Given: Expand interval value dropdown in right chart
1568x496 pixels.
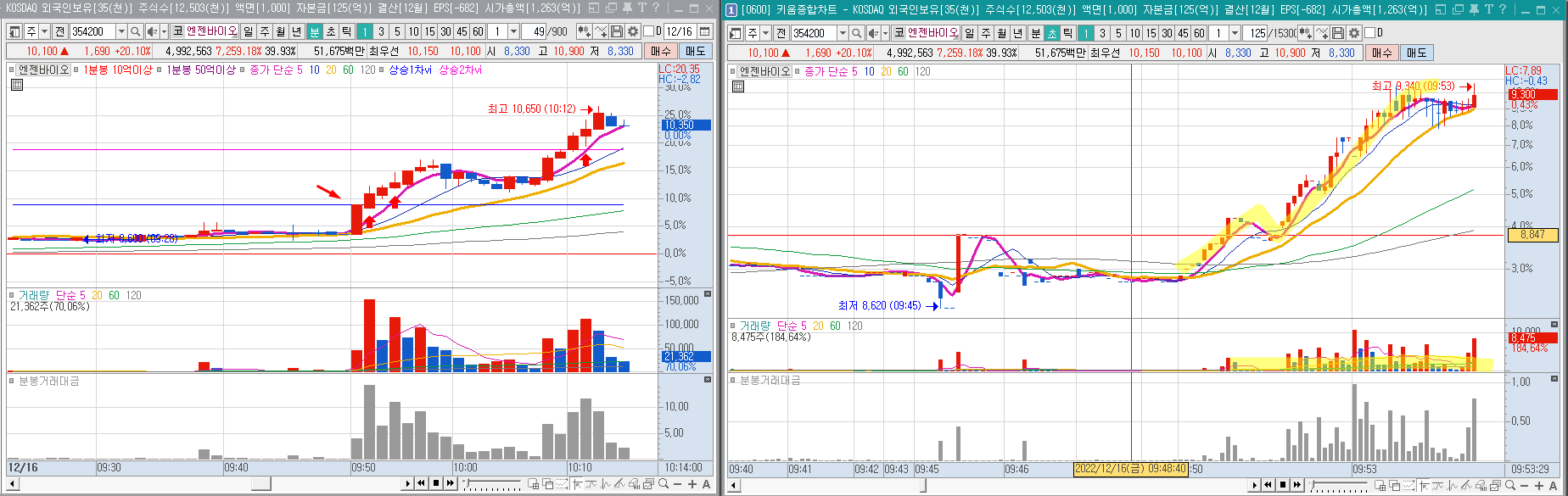Looking at the screenshot, I should [x=1235, y=32].
